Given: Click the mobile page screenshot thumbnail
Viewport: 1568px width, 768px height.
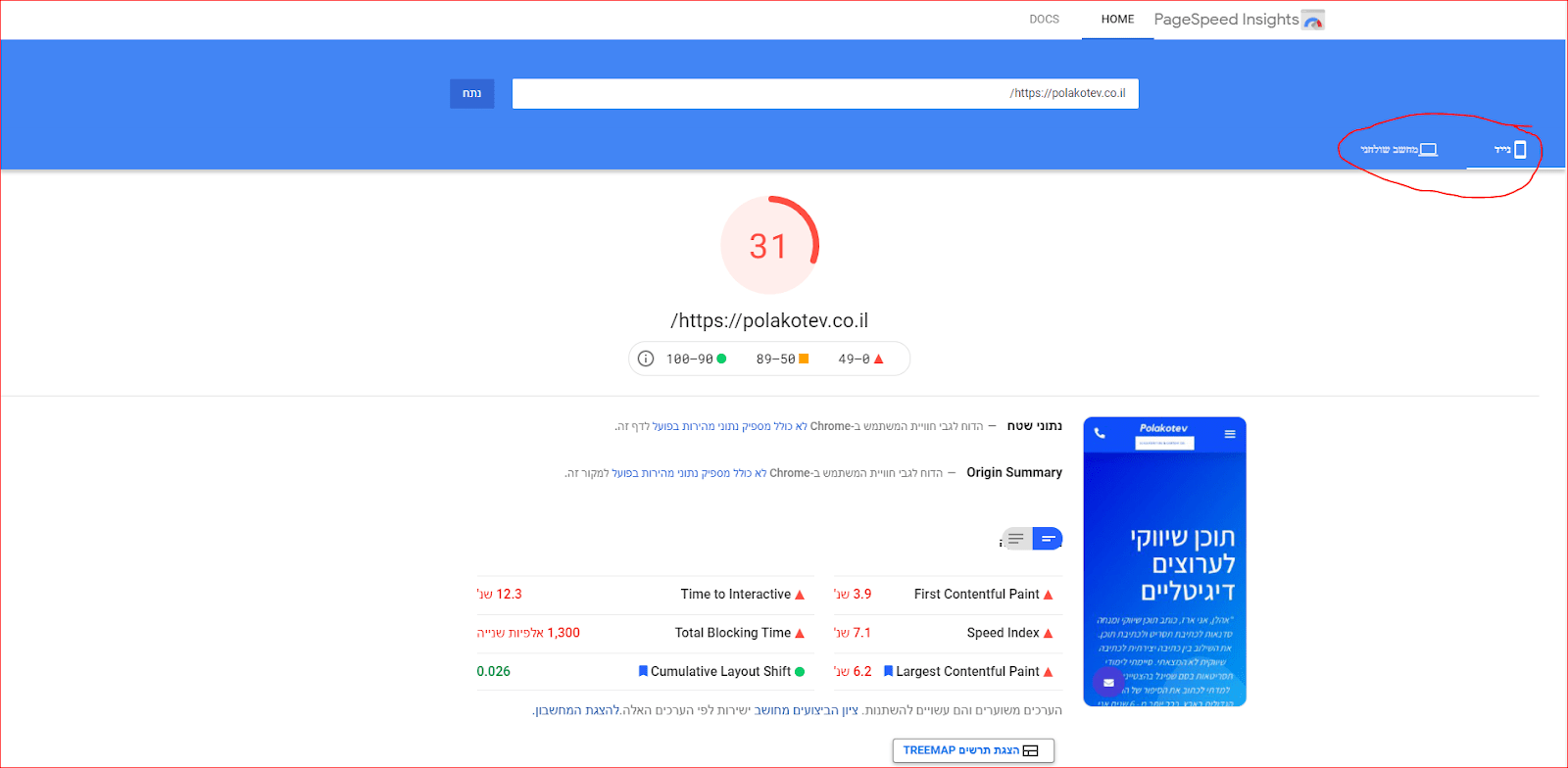Looking at the screenshot, I should 1164,561.
